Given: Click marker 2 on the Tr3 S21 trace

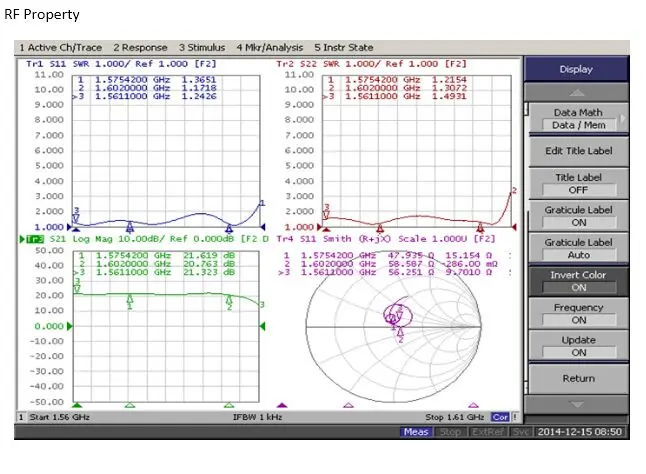Looking at the screenshot, I should coord(229,303).
